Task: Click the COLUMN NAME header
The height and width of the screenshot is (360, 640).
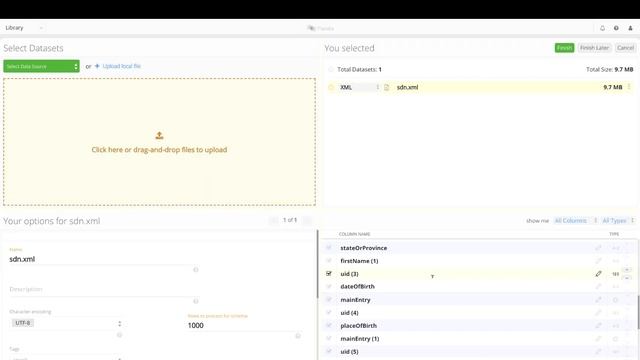Action: click(354, 234)
